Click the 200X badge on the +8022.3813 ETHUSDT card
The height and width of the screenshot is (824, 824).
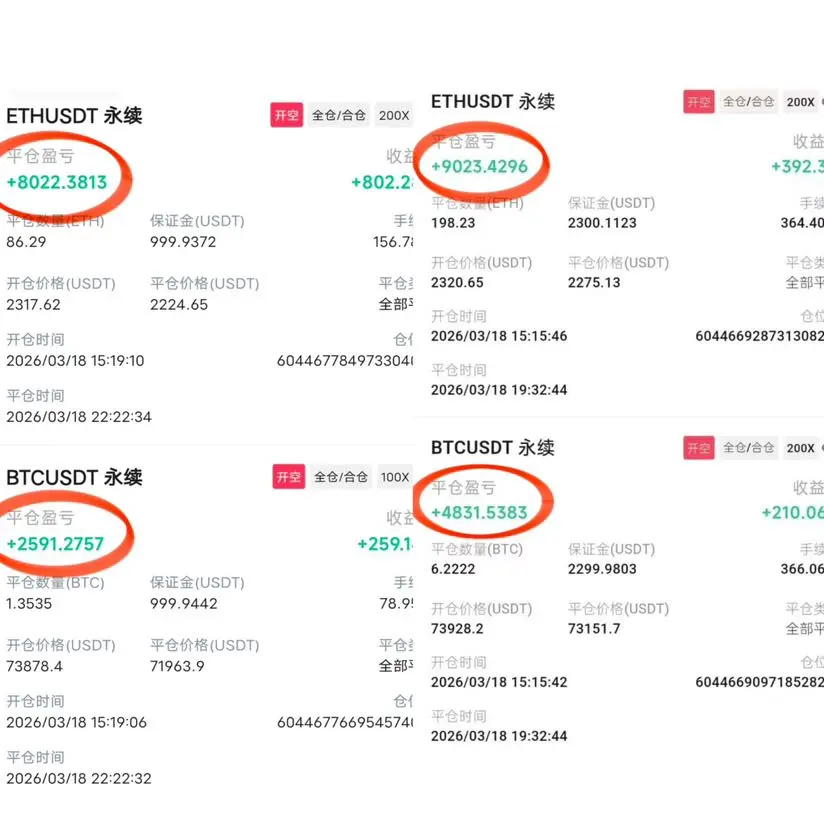[x=394, y=115]
